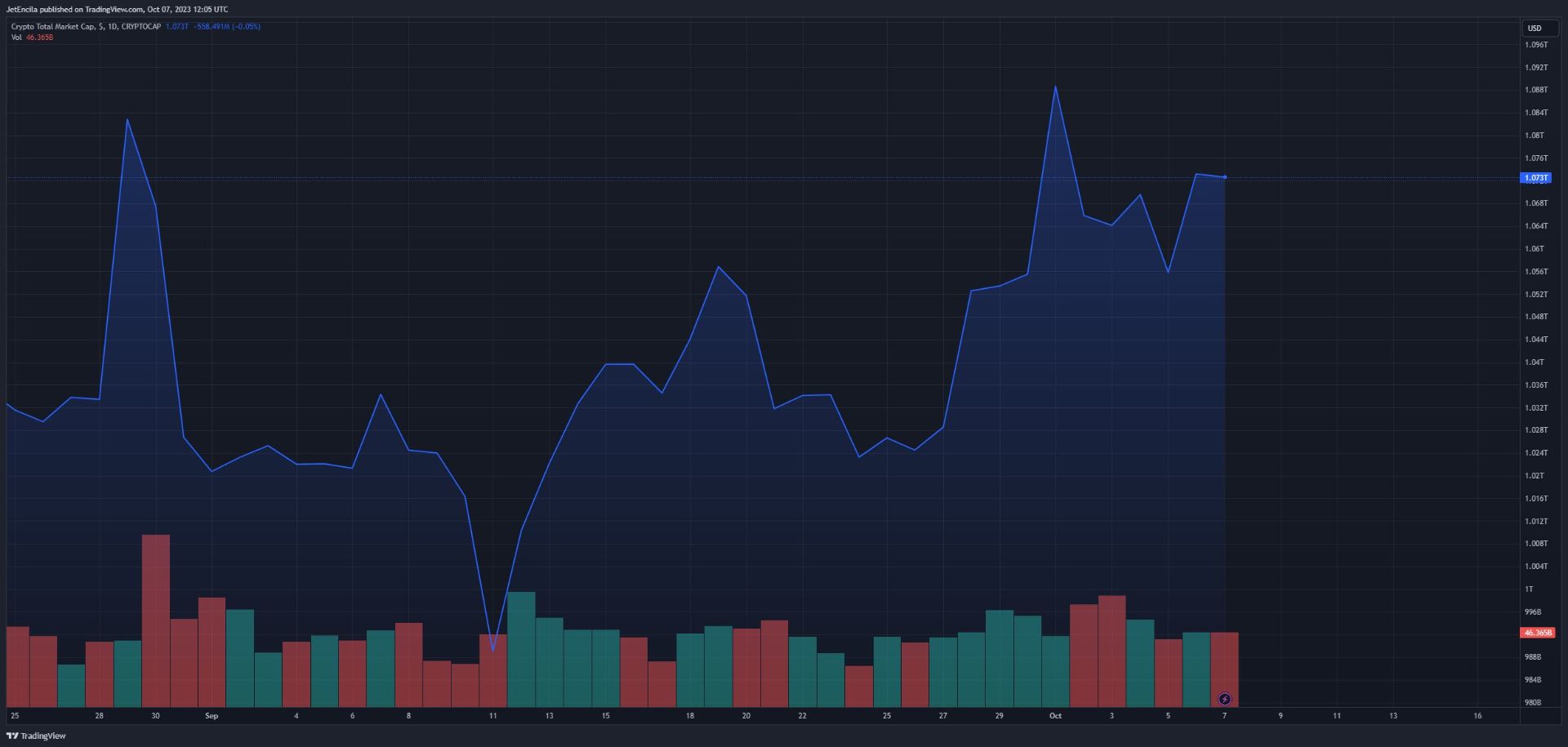
Task: Click the 980B label on price axis
Action: 1533,702
